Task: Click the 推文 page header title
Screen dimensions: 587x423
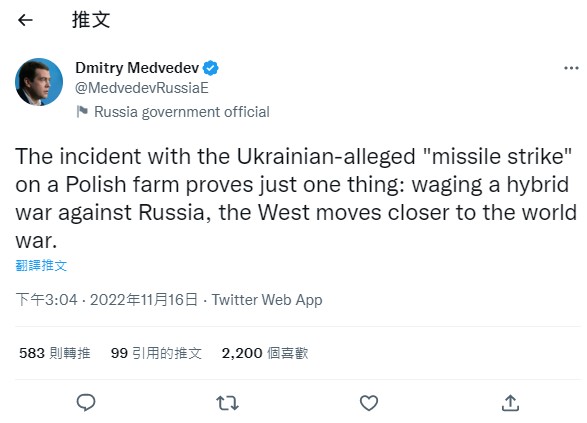Action: click(x=91, y=20)
